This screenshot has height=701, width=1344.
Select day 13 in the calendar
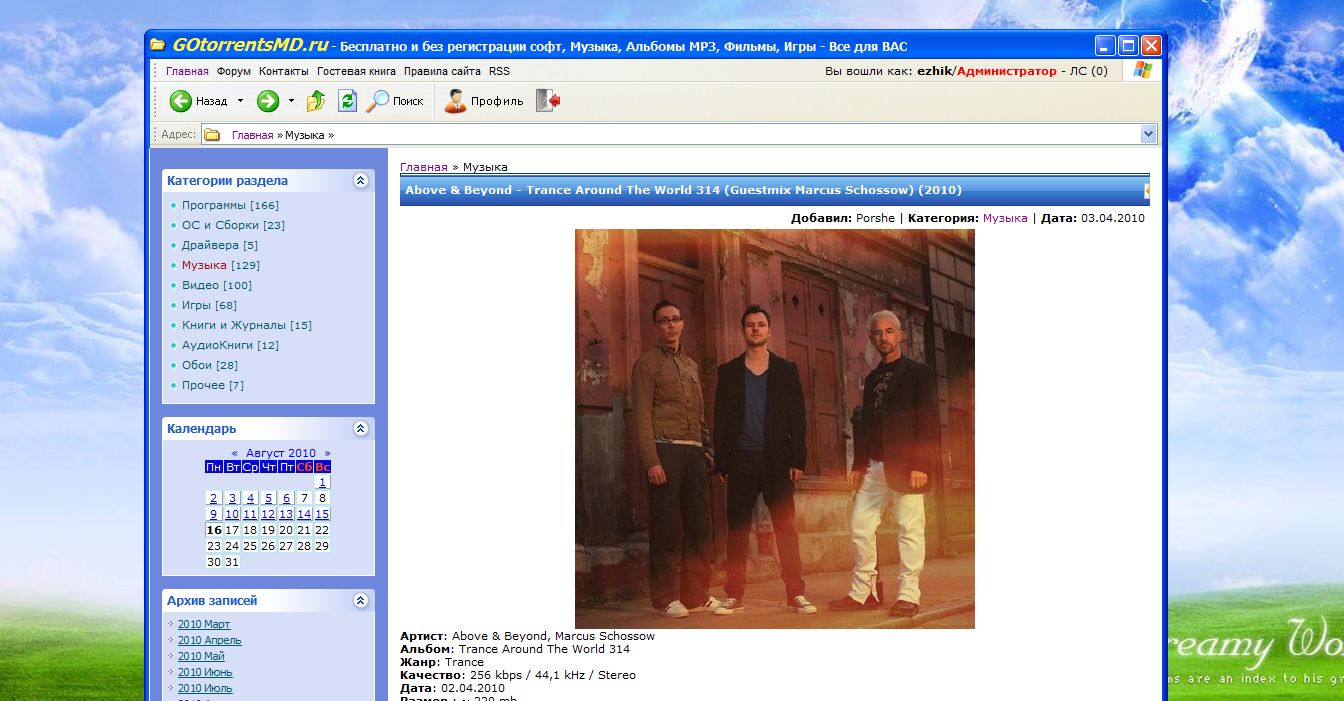(286, 514)
